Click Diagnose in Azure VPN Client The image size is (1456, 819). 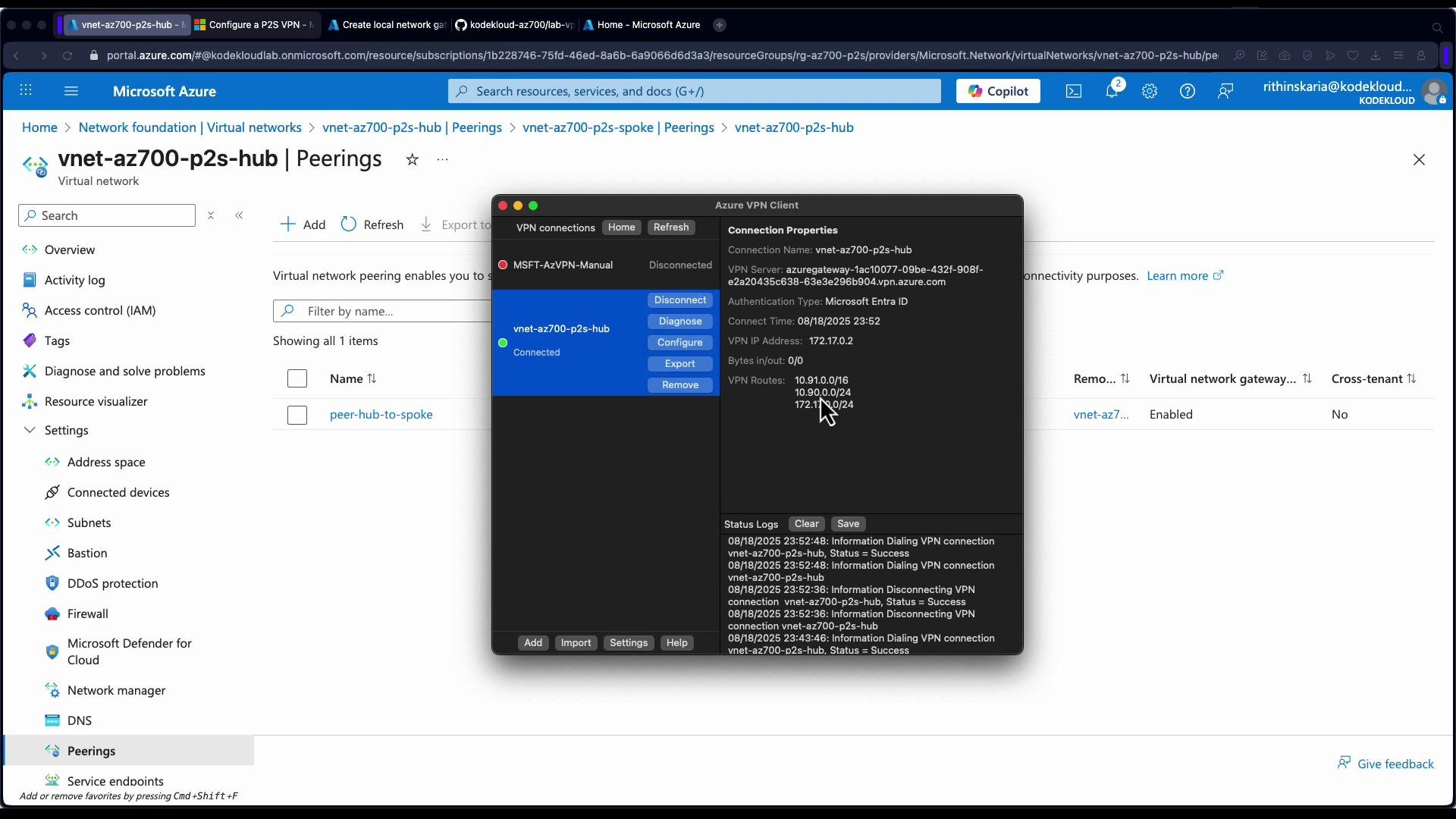tap(680, 322)
